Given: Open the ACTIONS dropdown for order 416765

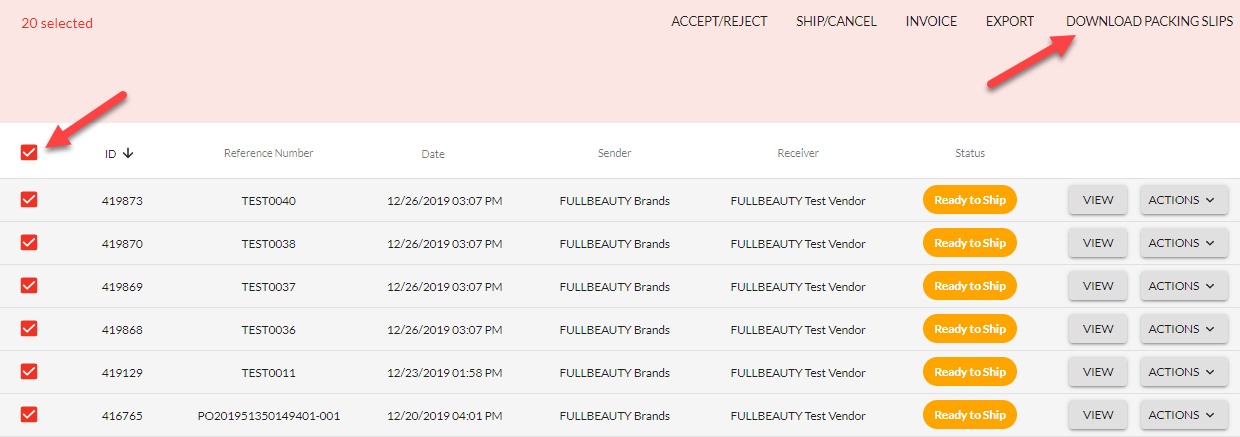Looking at the screenshot, I should tap(1184, 415).
